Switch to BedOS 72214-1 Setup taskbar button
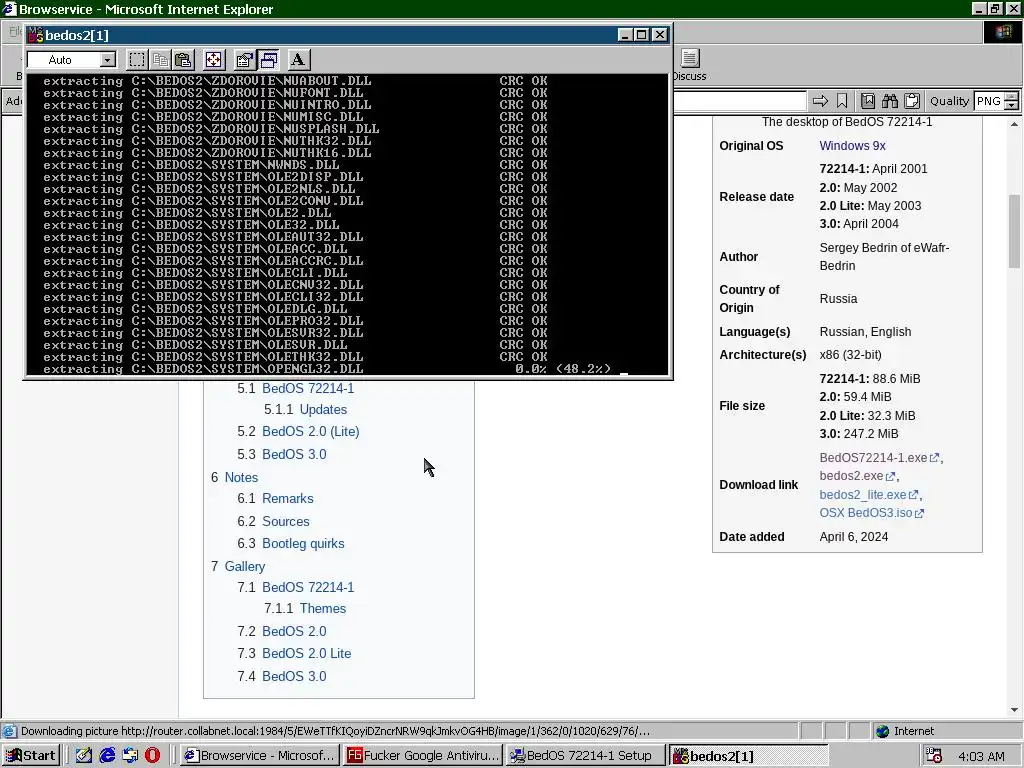 [585, 756]
